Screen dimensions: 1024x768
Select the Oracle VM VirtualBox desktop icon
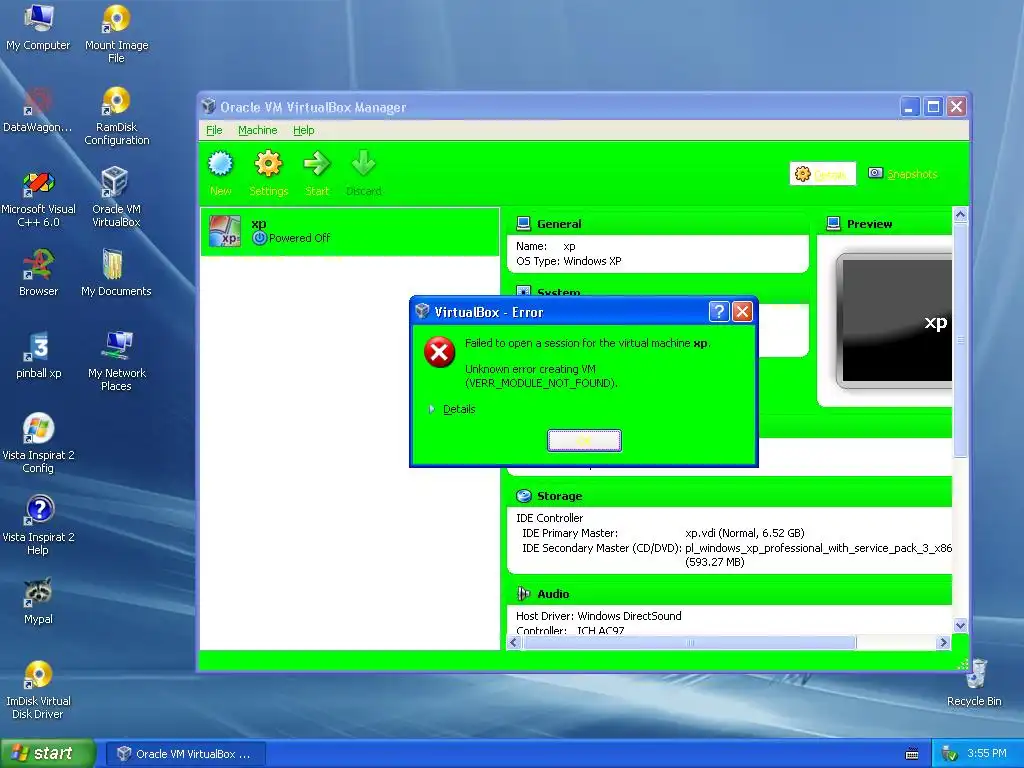coord(116,198)
